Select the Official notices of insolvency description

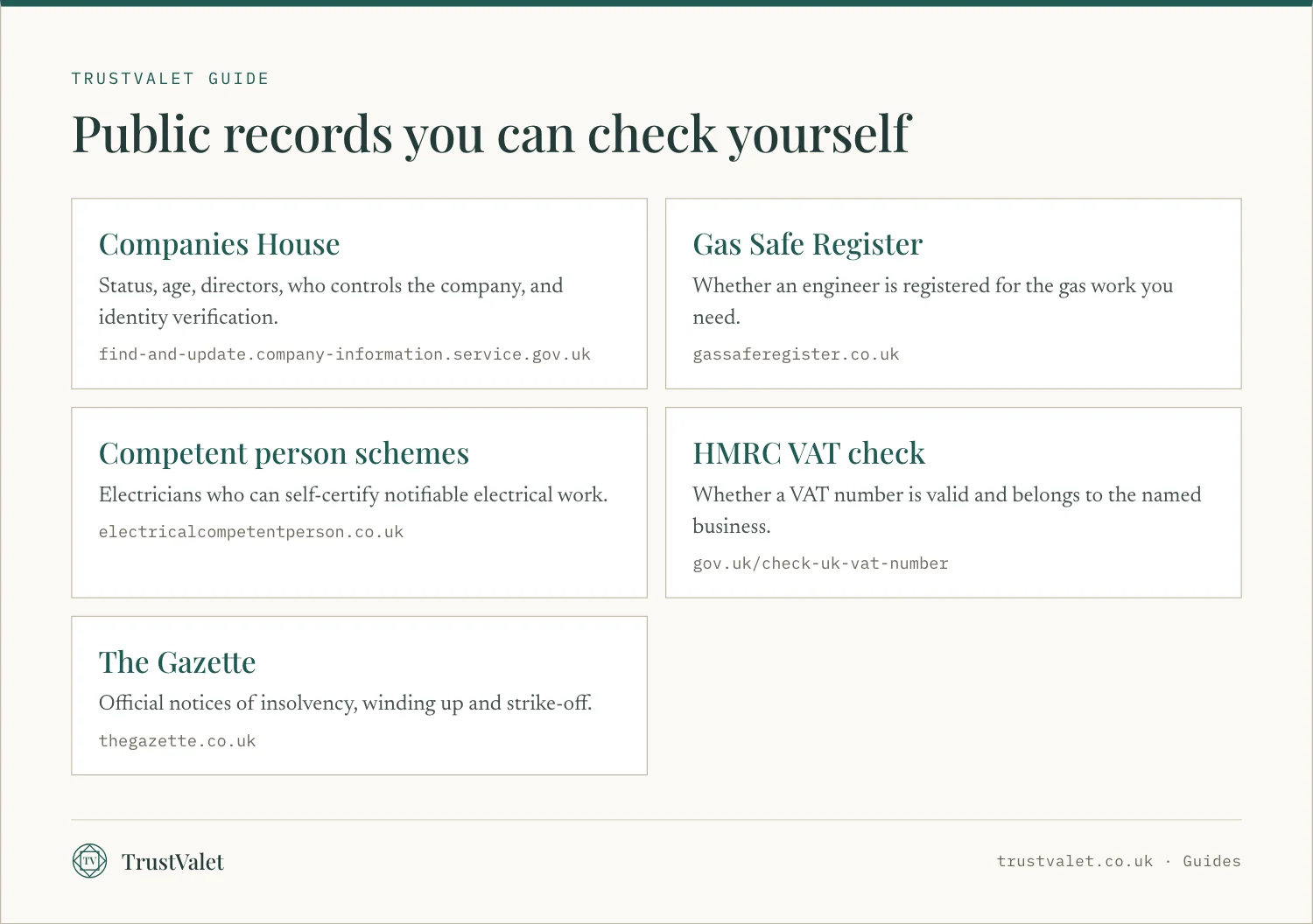tap(346, 703)
